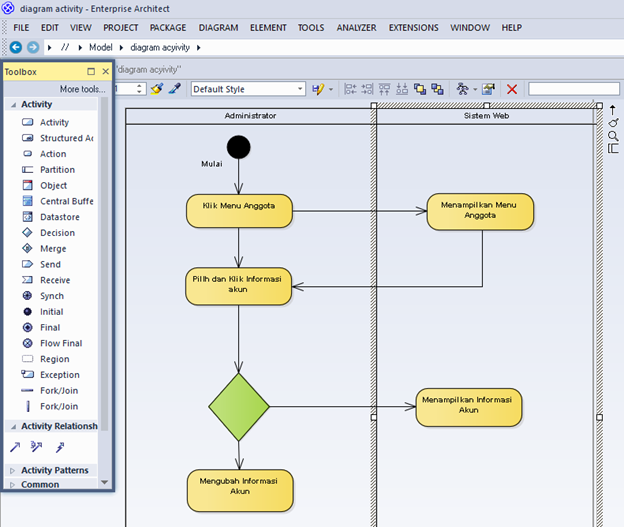624x527 pixels.
Task: Click the Model breadcrumb link
Action: [x=101, y=47]
